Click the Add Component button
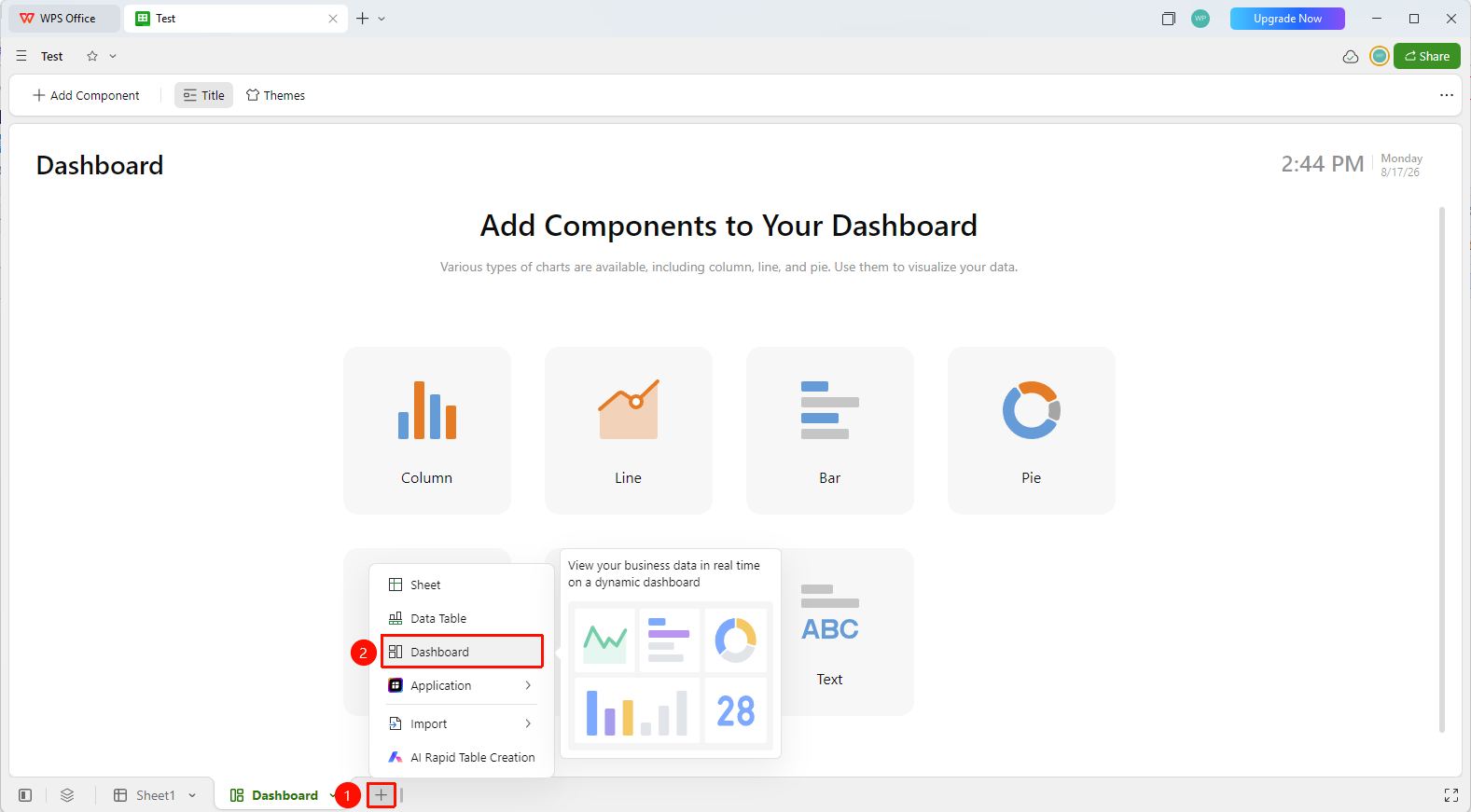This screenshot has height=812, width=1471. 86,95
